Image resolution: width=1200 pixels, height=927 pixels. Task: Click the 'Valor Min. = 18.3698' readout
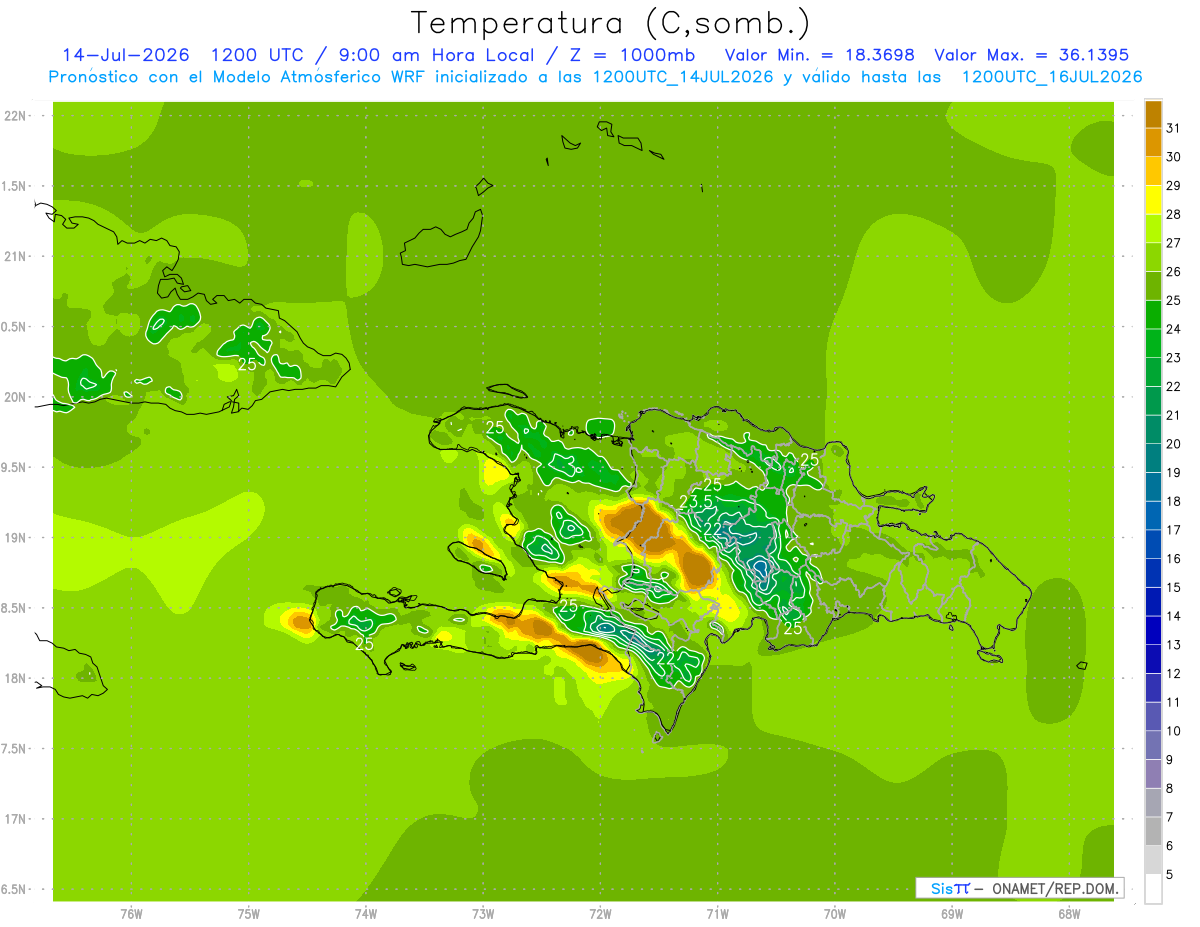[819, 55]
